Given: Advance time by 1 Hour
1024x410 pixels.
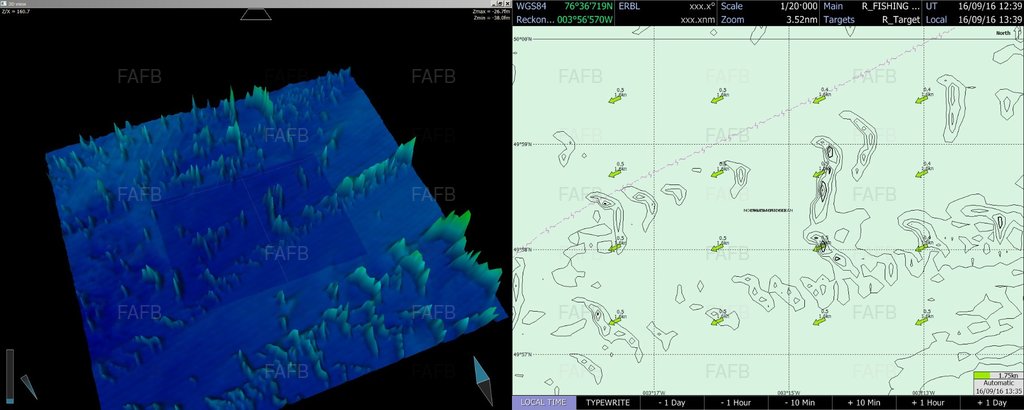Looking at the screenshot, I should 927,402.
